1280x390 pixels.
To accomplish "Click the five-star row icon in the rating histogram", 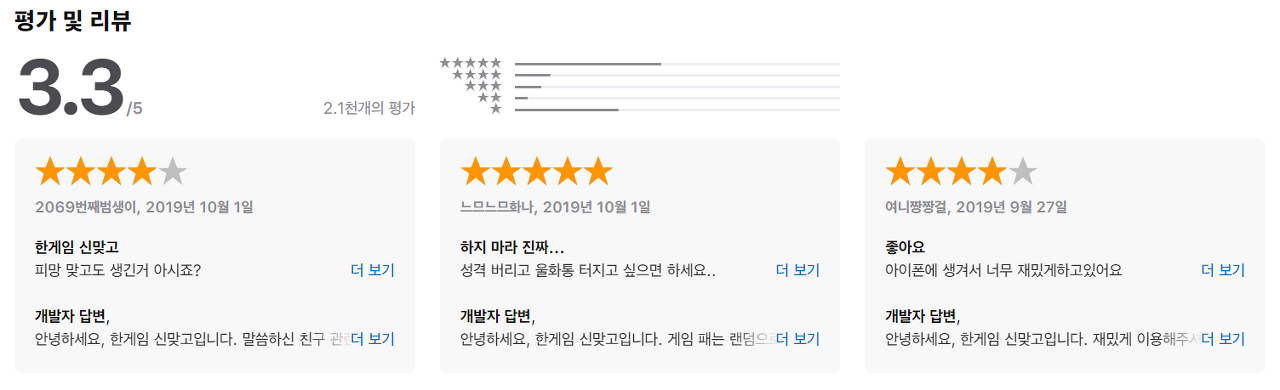I will (471, 63).
